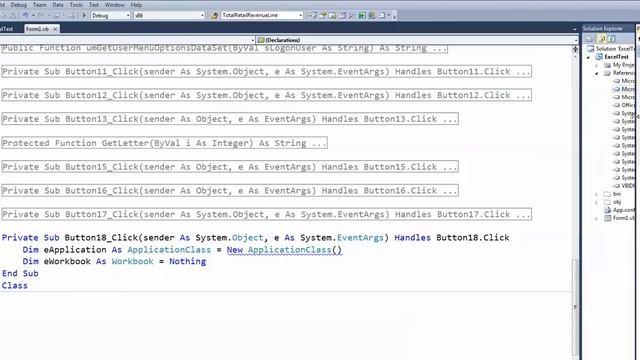Expand collapsed Button17_Click sub
This screenshot has width=640, height=360.
click(x=267, y=214)
